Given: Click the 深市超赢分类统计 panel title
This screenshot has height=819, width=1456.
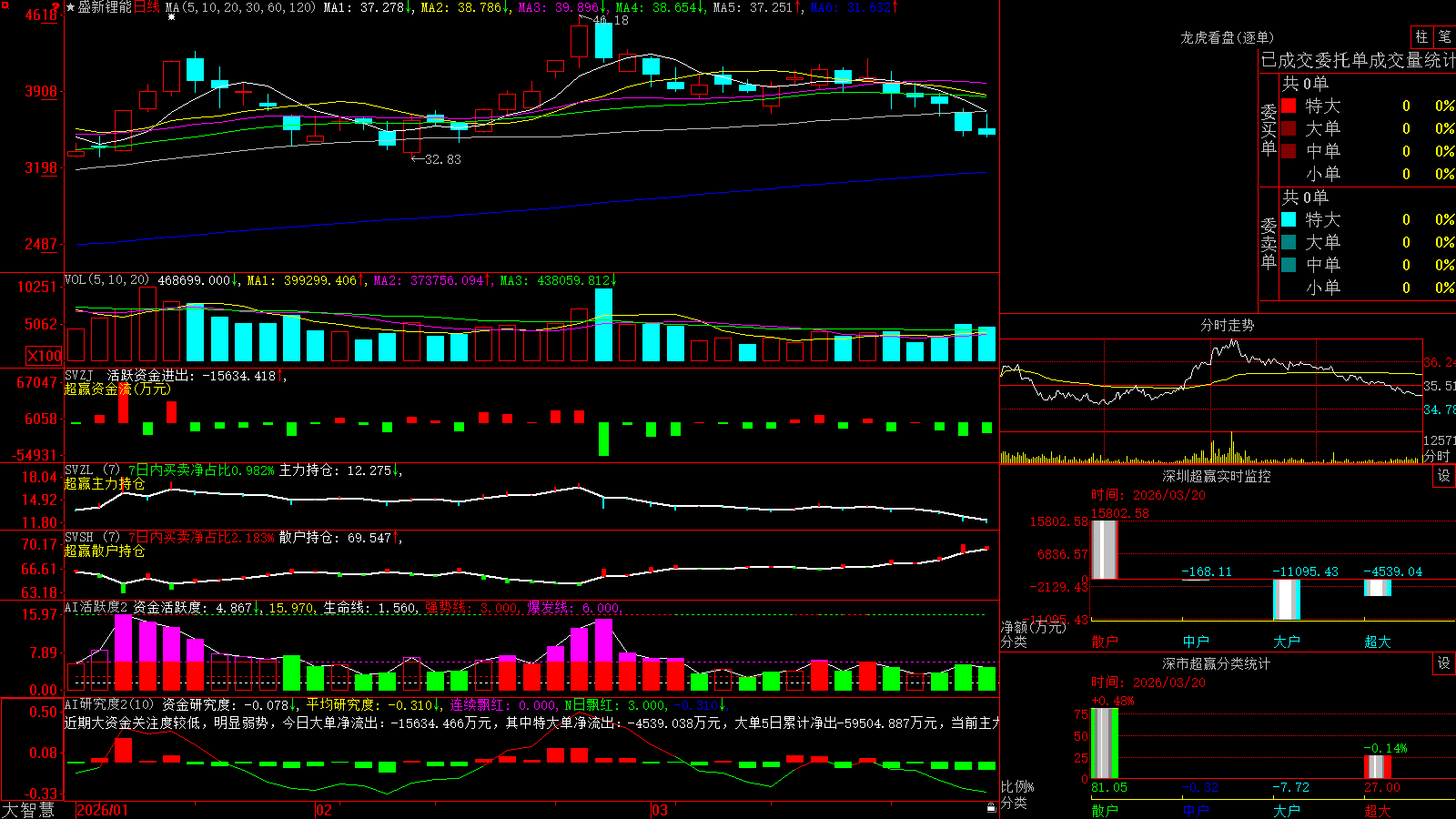Looking at the screenshot, I should [x=1217, y=663].
